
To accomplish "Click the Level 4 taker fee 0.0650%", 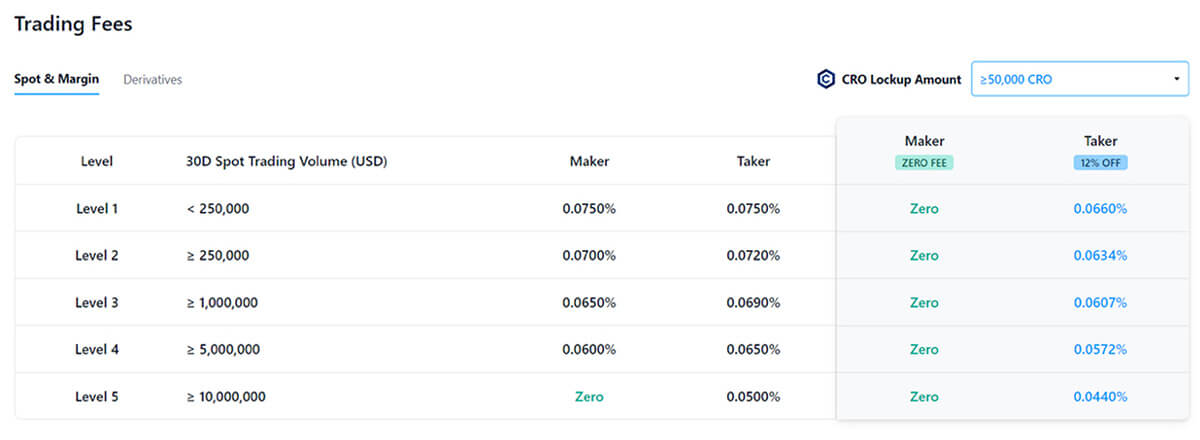I will (x=753, y=350).
